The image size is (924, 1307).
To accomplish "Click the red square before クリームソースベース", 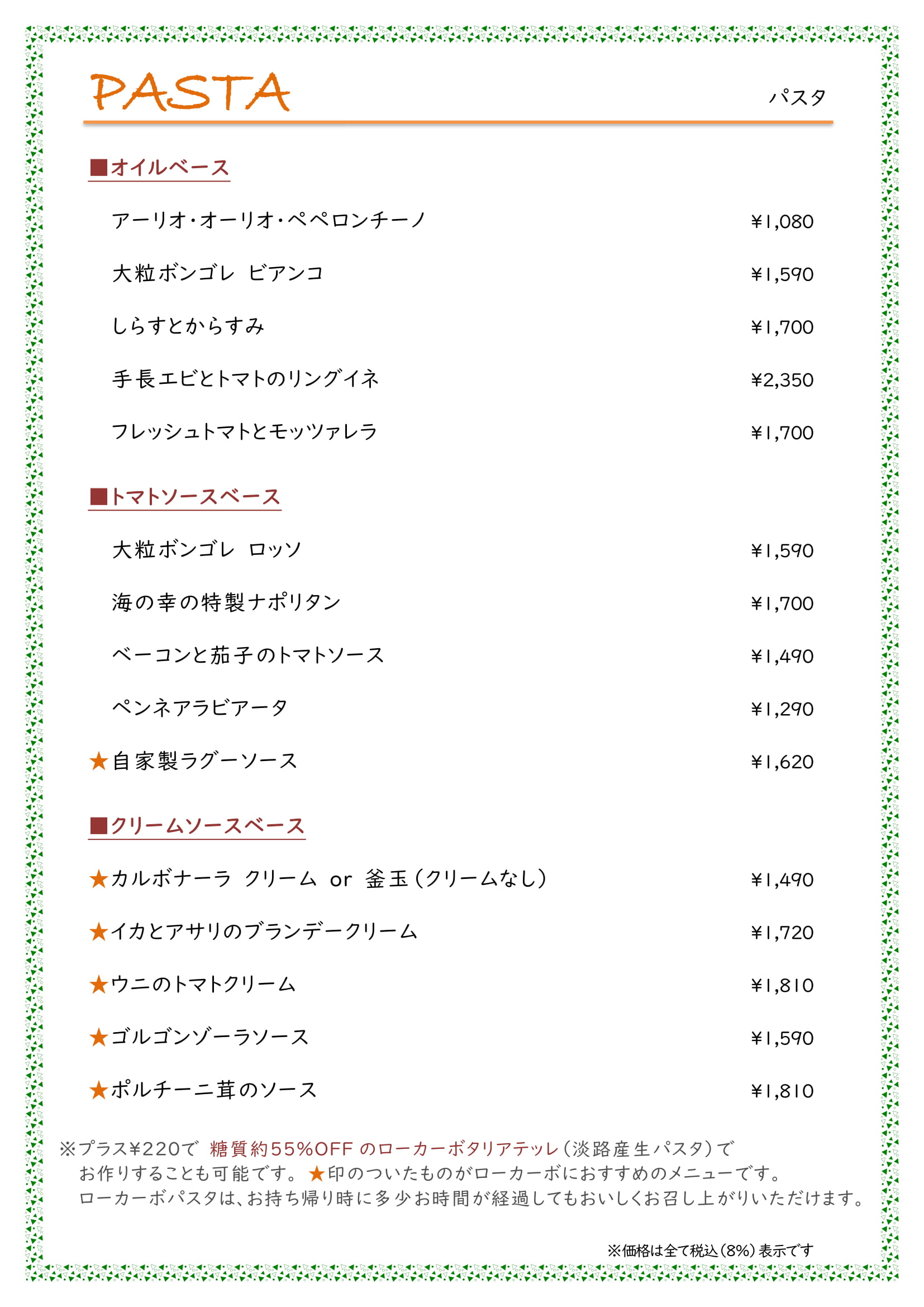I will click(x=99, y=825).
